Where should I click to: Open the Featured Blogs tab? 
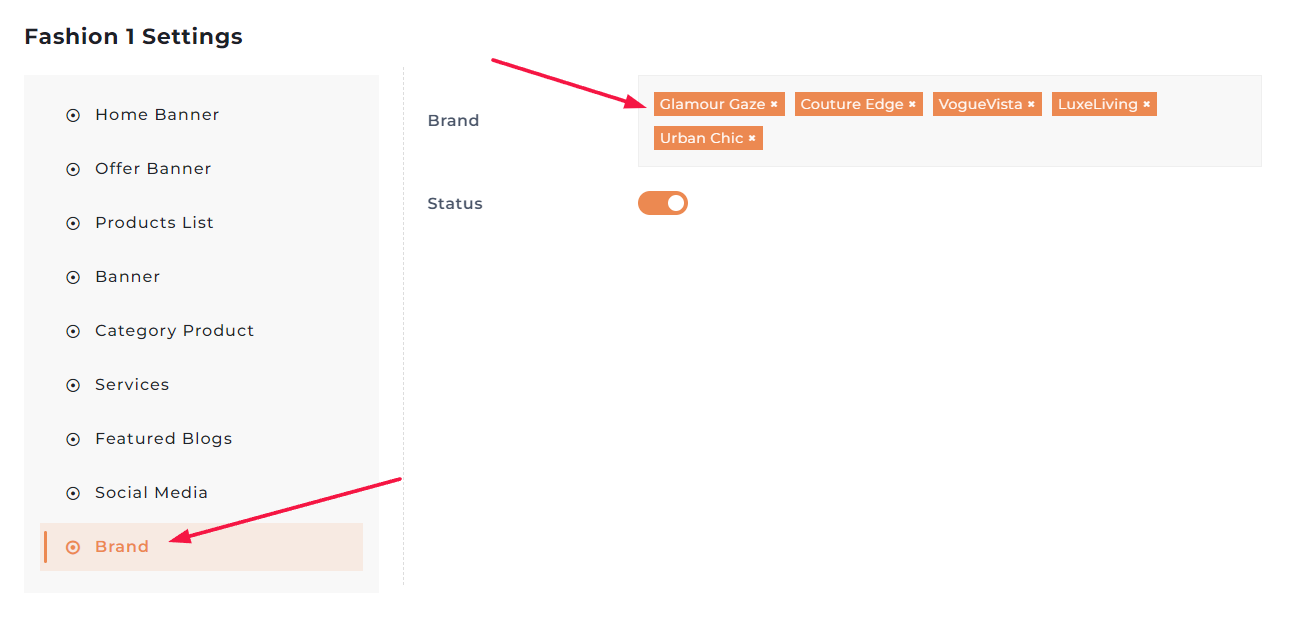pyautogui.click(x=163, y=439)
